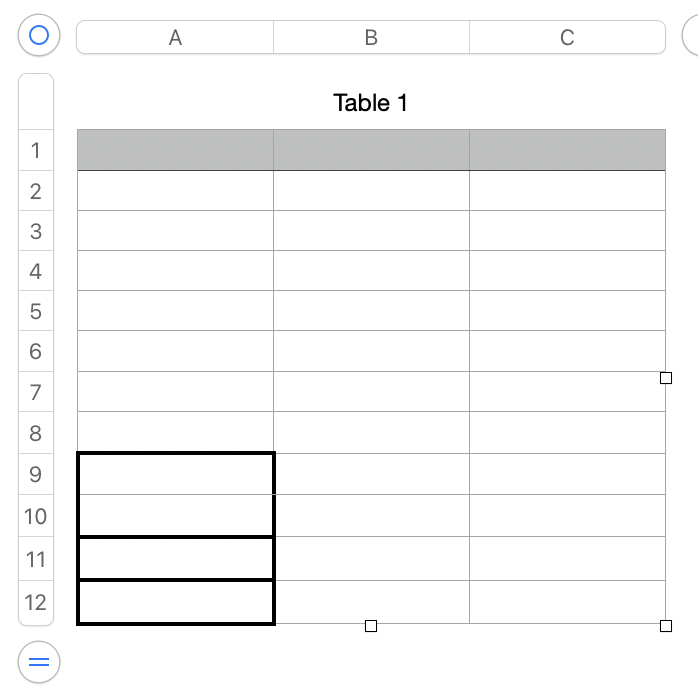The height and width of the screenshot is (694, 698).
Task: Click cell A12 with thick border
Action: point(175,602)
